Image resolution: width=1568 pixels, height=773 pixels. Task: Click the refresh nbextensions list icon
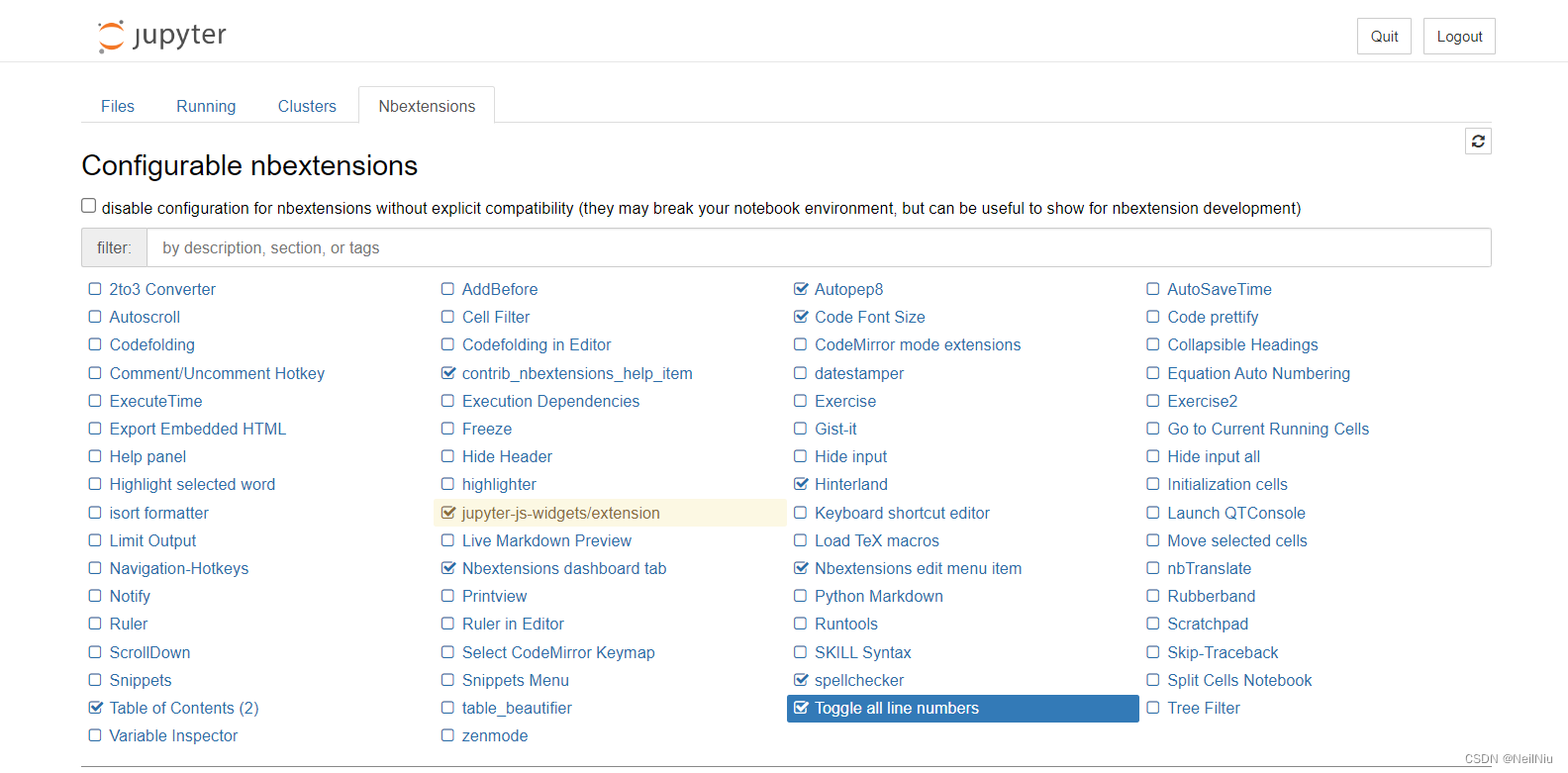(1478, 142)
